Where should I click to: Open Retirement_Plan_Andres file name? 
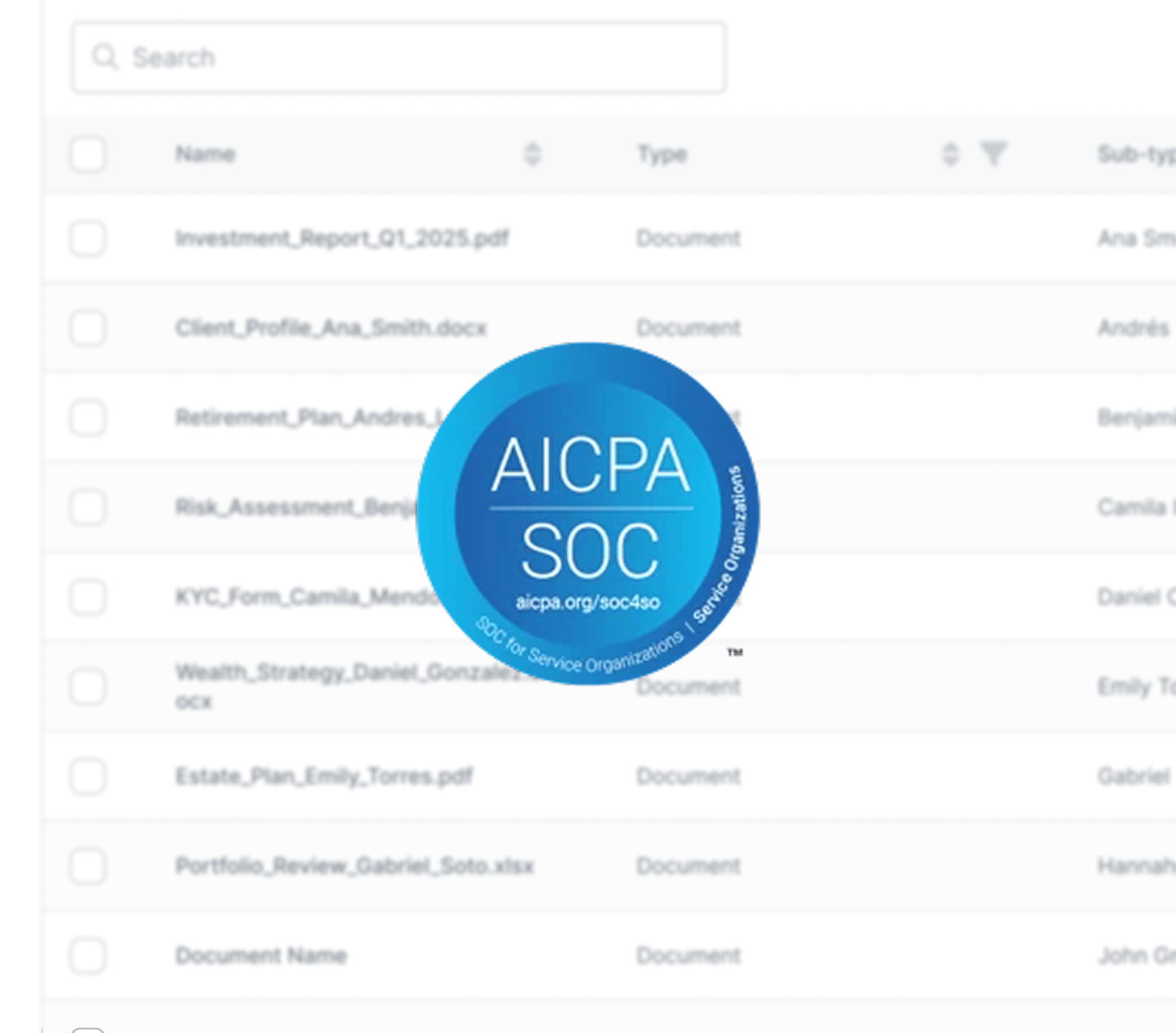coord(308,418)
